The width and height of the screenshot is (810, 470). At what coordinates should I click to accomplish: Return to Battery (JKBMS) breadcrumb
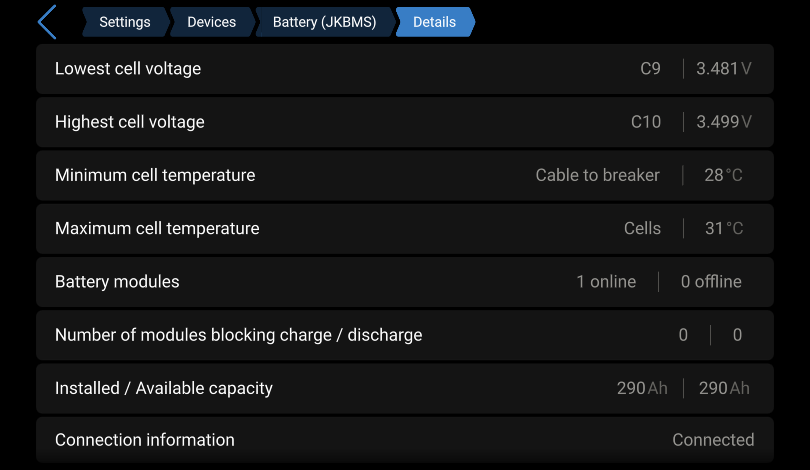(x=325, y=22)
